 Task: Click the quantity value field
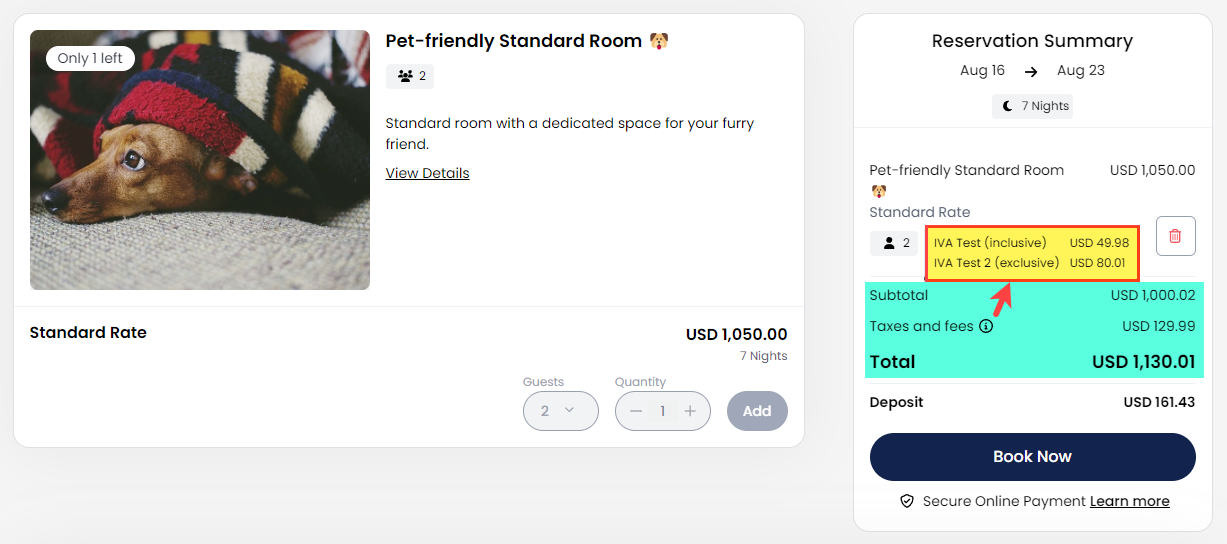pos(662,411)
